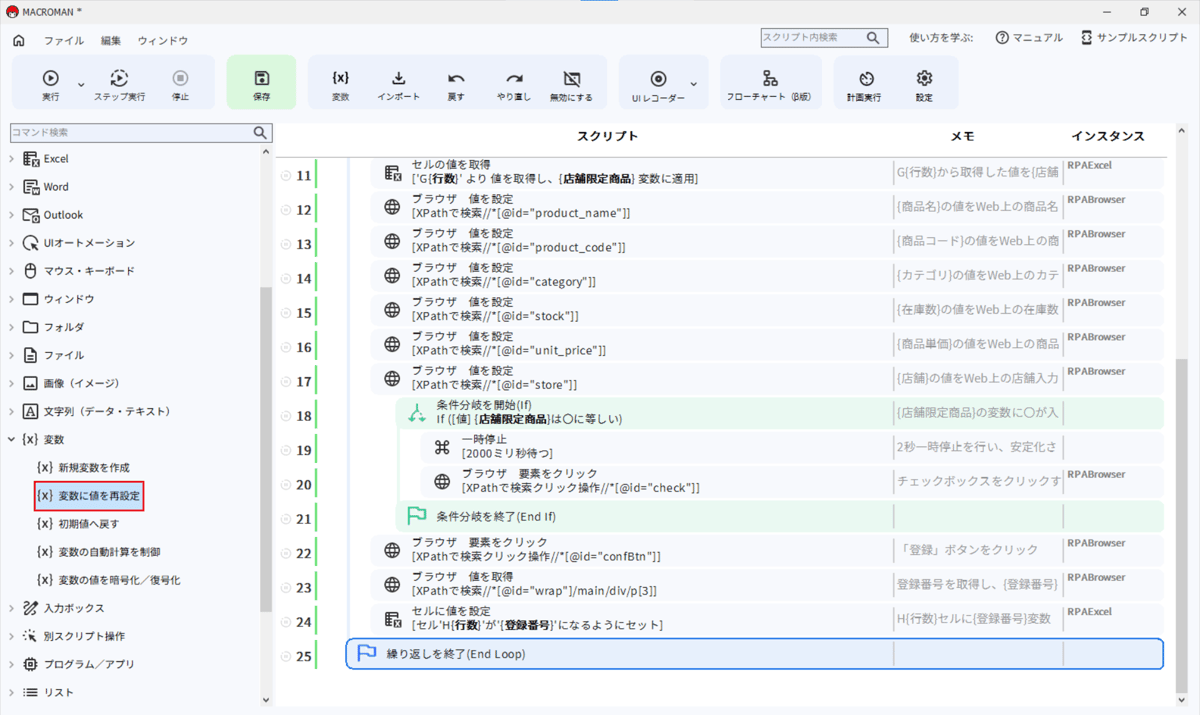Open the 設定 settings gear
This screenshot has height=715, width=1200.
[x=924, y=85]
